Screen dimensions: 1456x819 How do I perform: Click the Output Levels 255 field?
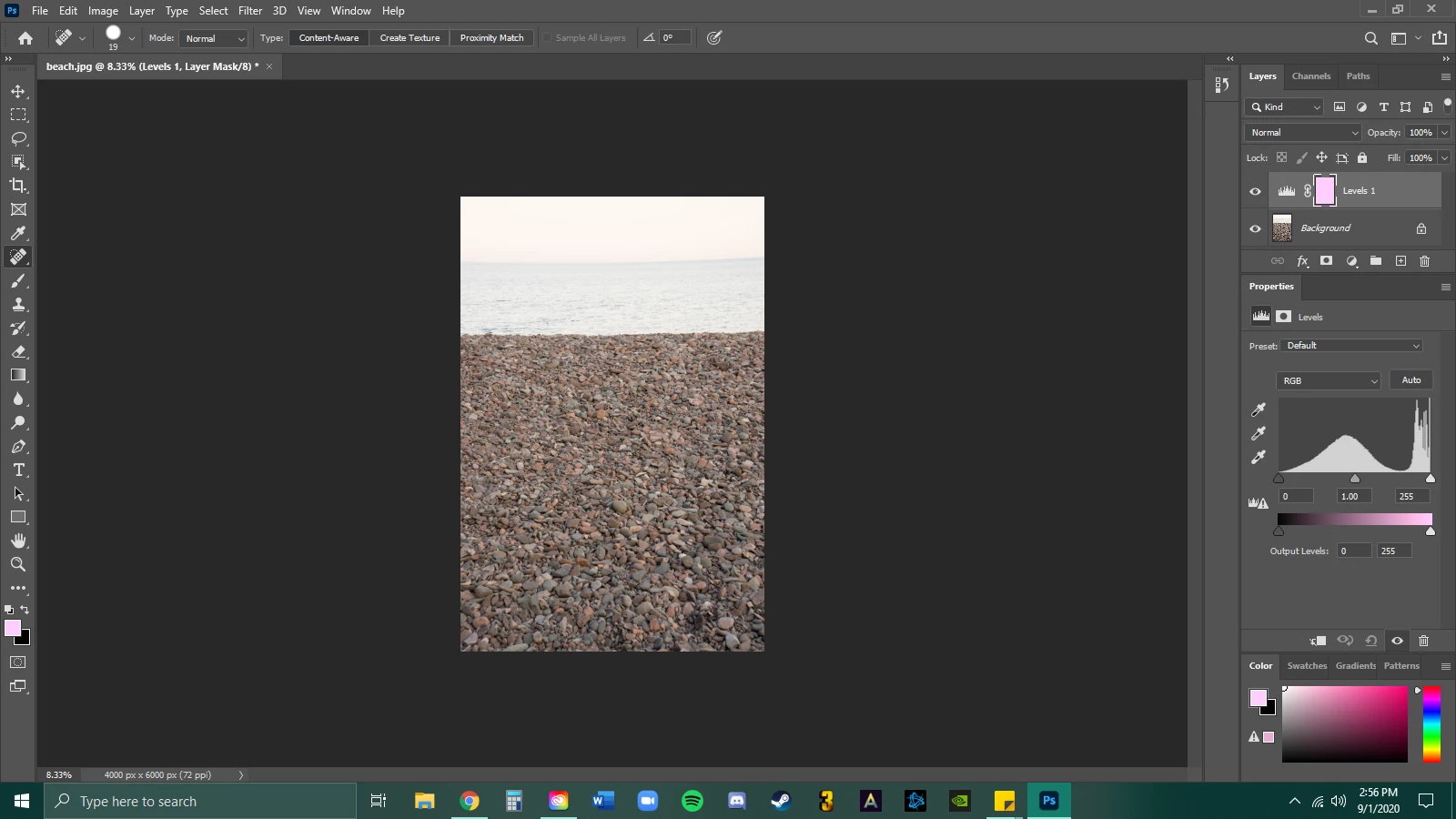[1393, 551]
